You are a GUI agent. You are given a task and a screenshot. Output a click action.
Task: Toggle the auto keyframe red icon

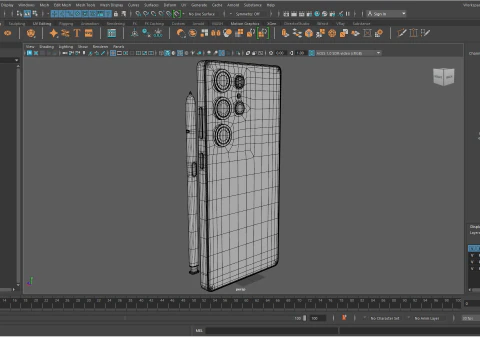(x=344, y=318)
